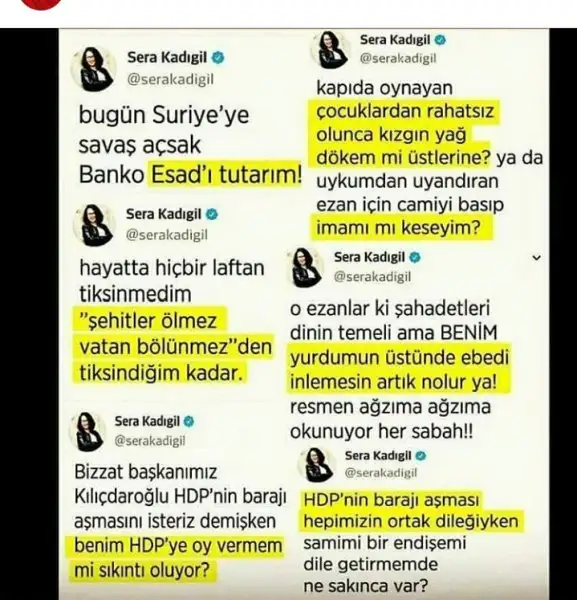Open @serakadigil handle above Suriye tweet
Image resolution: width=577 pixels, height=600 pixels.
click(x=170, y=80)
